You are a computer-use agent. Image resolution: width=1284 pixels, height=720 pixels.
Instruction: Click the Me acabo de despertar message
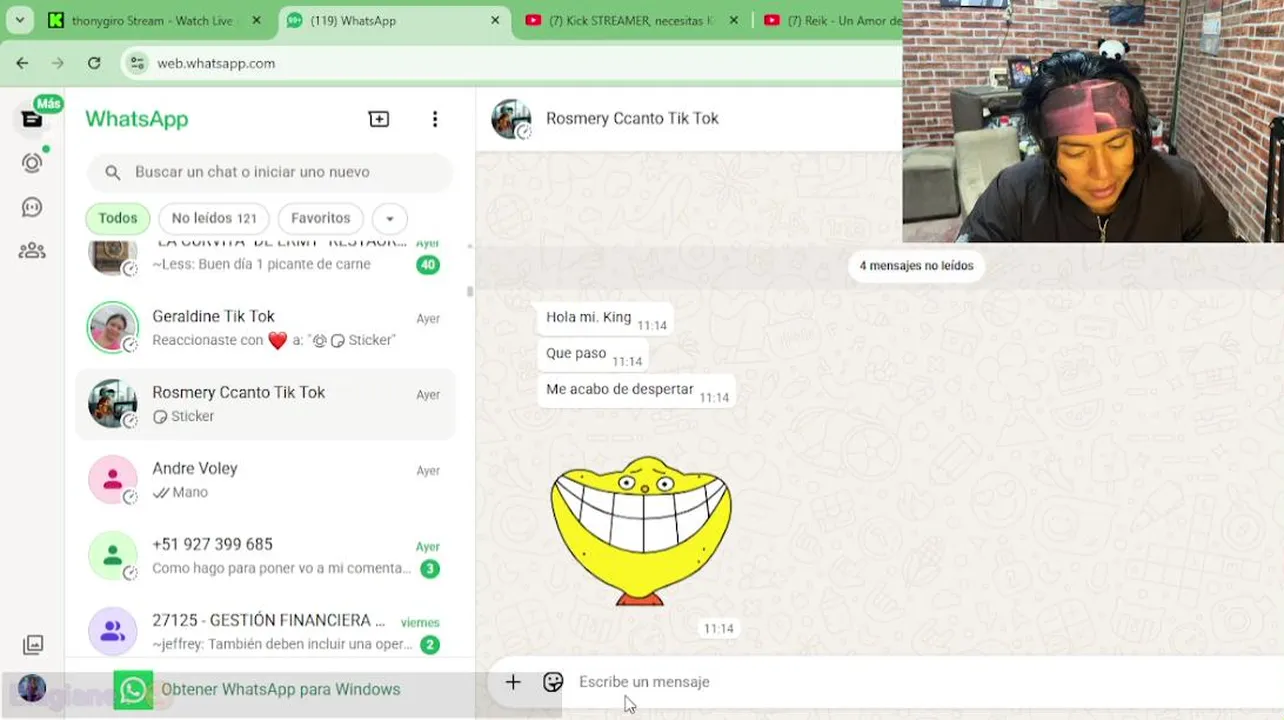coord(636,391)
